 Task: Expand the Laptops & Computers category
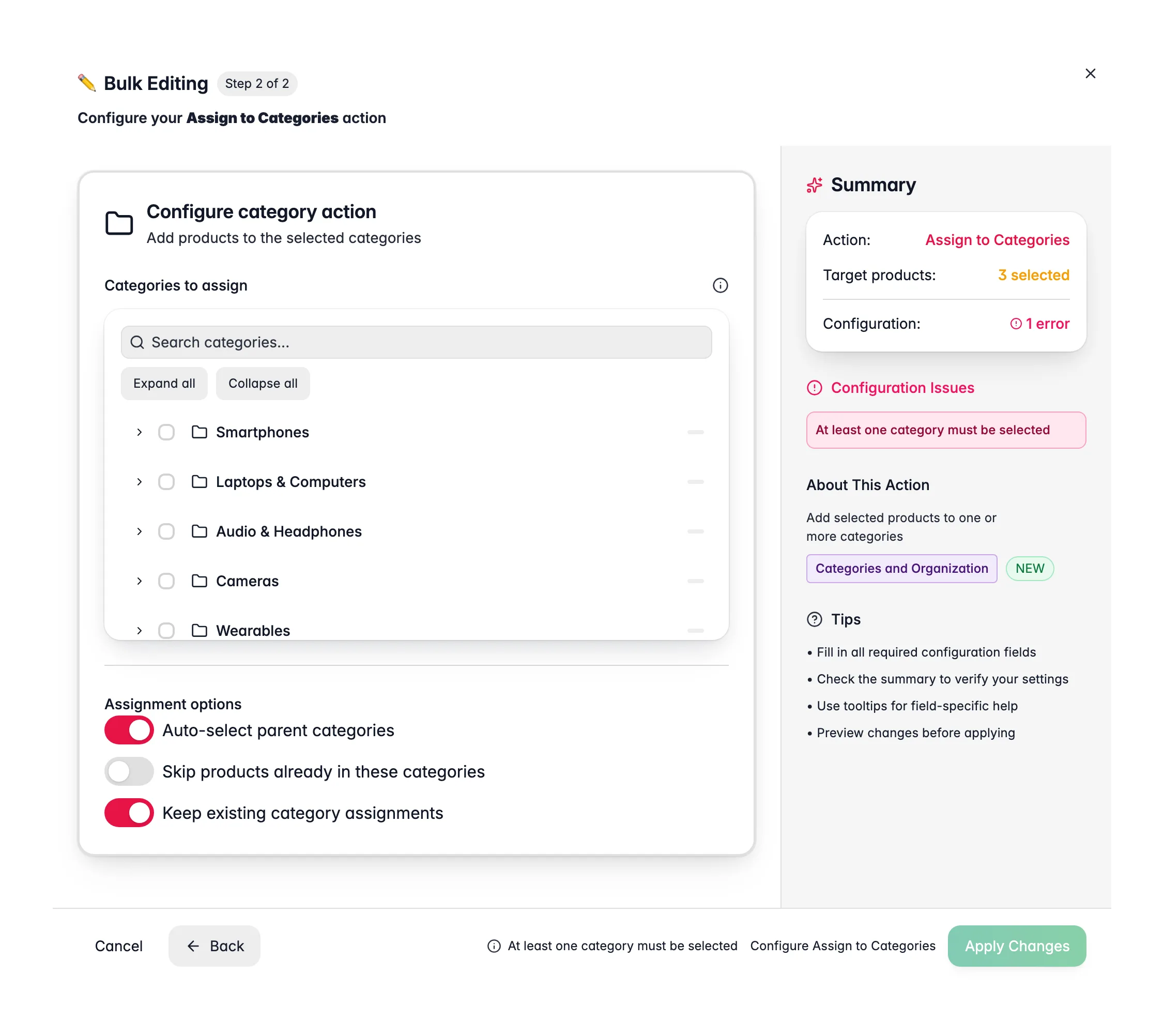tap(140, 482)
